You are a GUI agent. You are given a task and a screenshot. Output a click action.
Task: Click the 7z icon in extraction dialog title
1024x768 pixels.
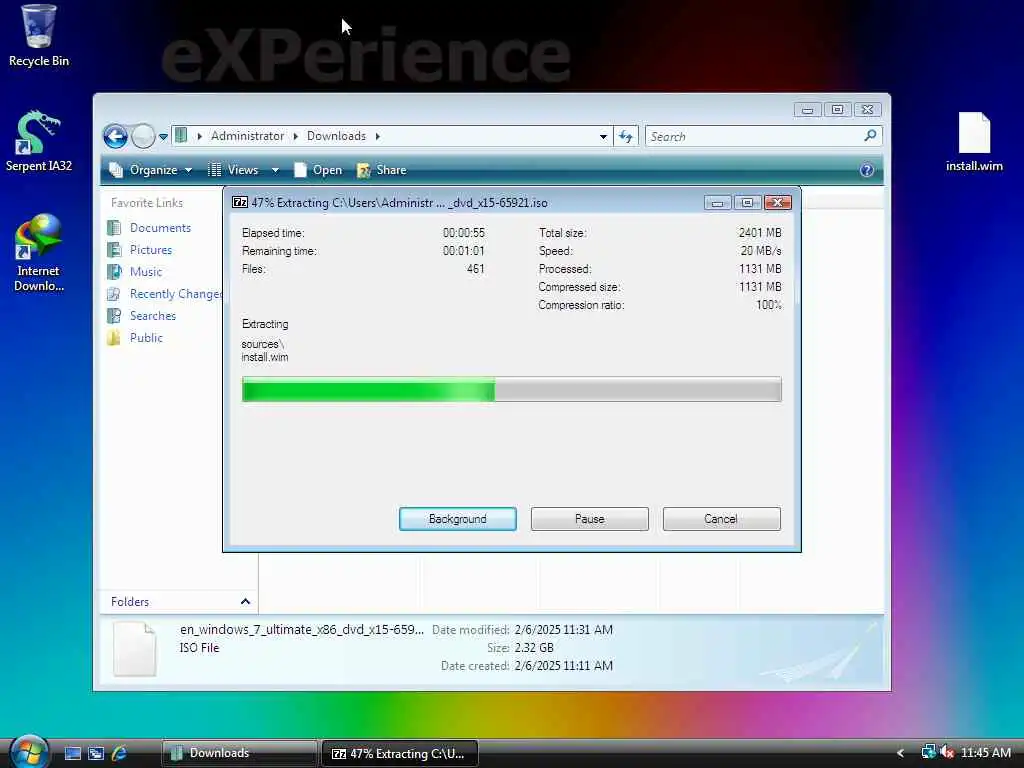pyautogui.click(x=240, y=202)
